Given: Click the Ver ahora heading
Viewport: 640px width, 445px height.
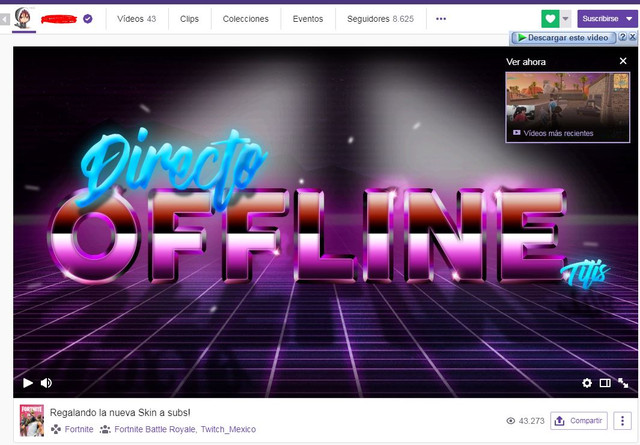Looking at the screenshot, I should click(x=526, y=62).
